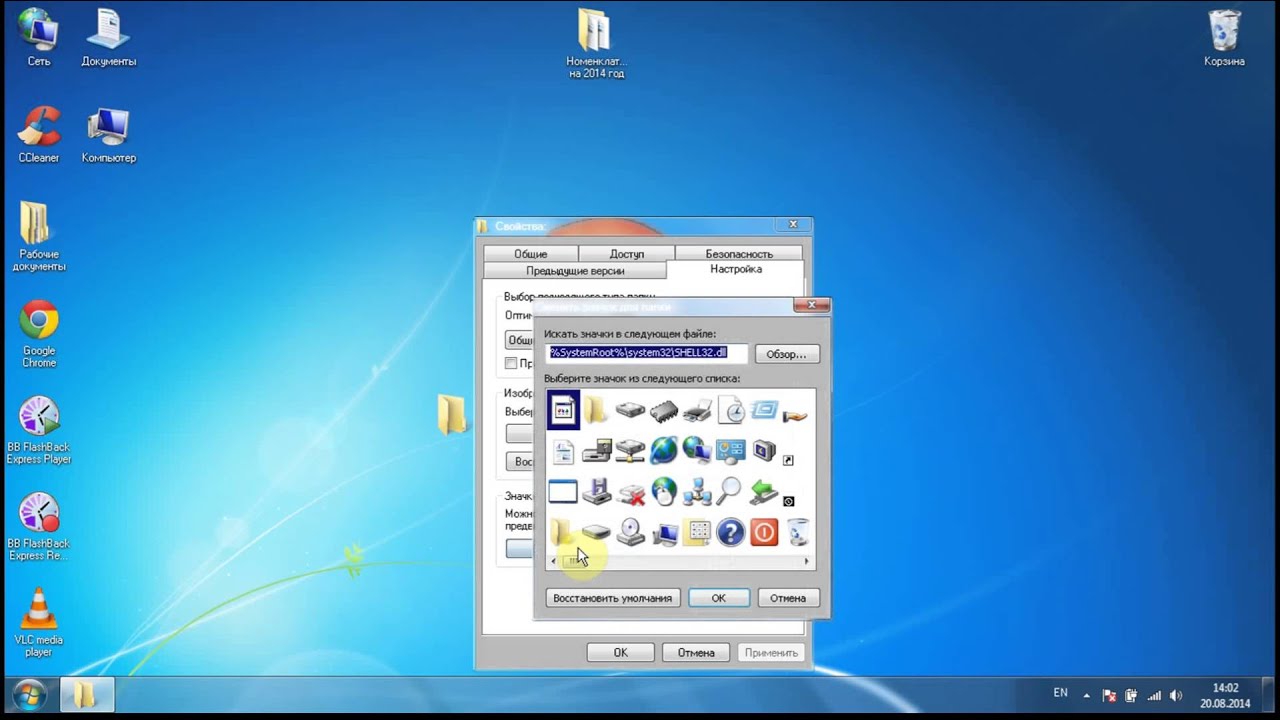Expand hidden tray icons arrow
1280x720 pixels.
click(x=1087, y=695)
